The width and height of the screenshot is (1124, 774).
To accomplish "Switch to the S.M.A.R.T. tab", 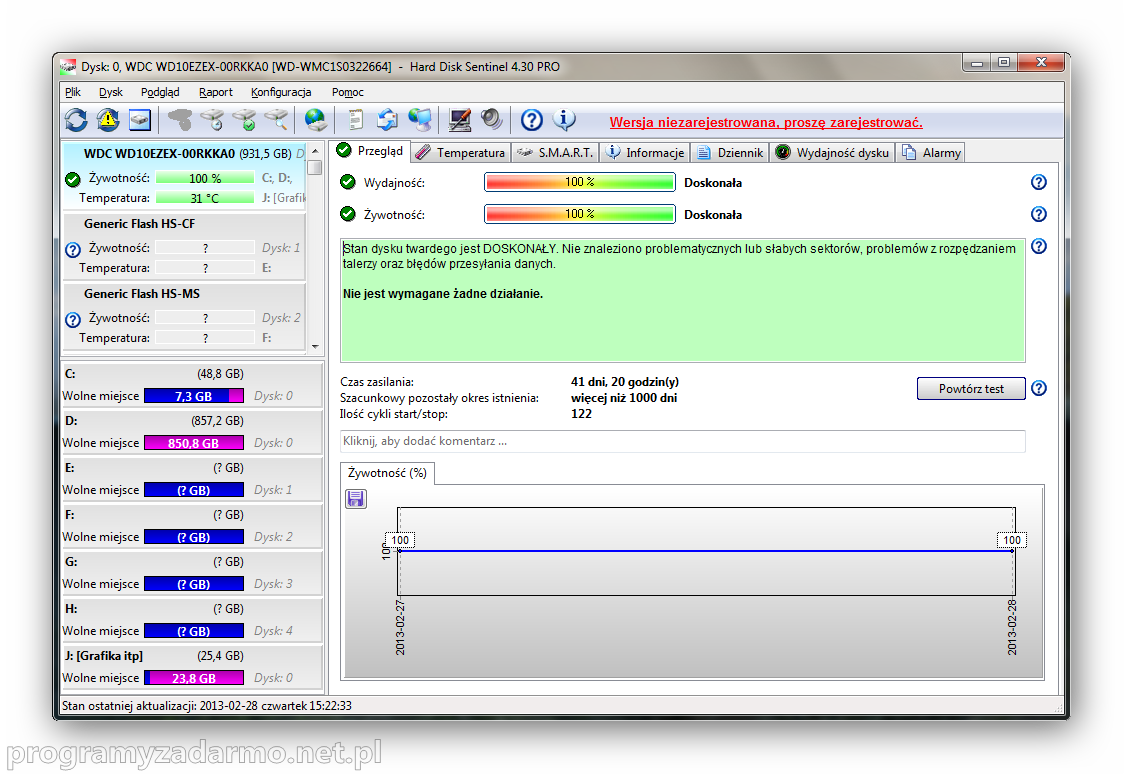I will [x=555, y=153].
